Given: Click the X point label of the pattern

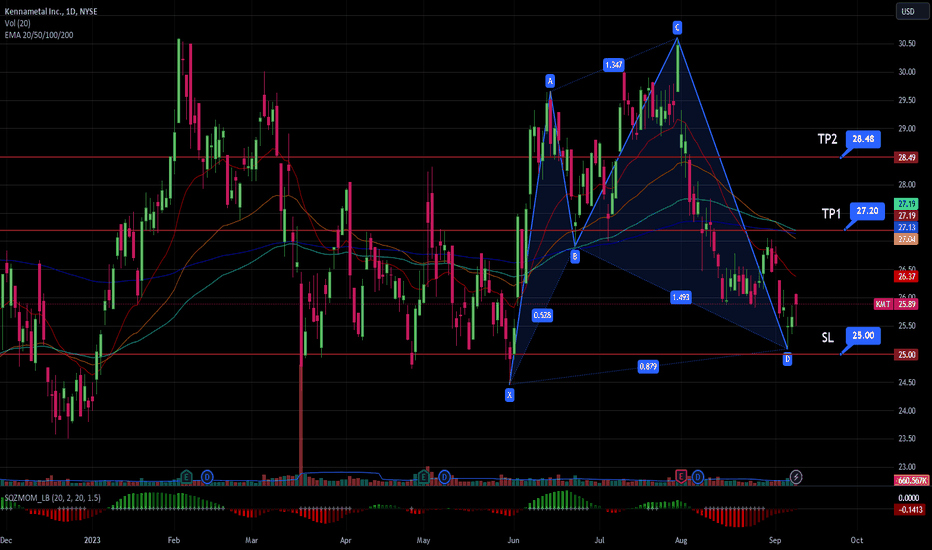Looking at the screenshot, I should coord(509,395).
